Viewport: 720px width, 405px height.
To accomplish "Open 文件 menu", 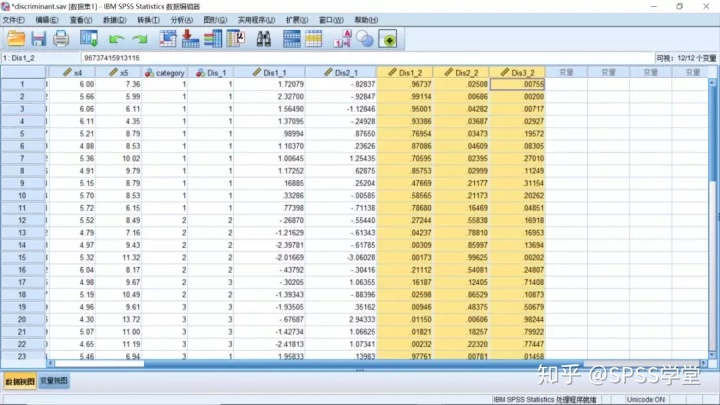I will point(13,20).
